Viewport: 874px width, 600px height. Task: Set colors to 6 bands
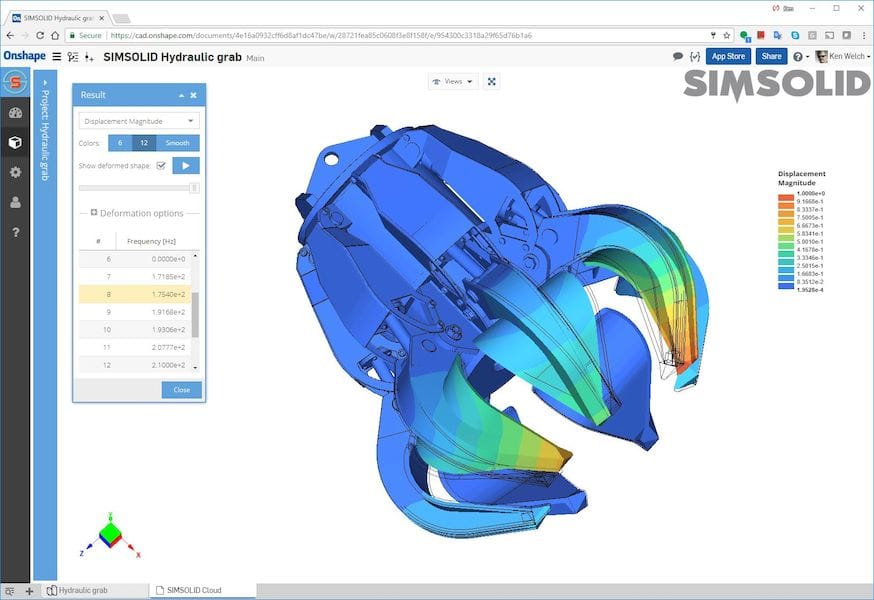coord(120,143)
